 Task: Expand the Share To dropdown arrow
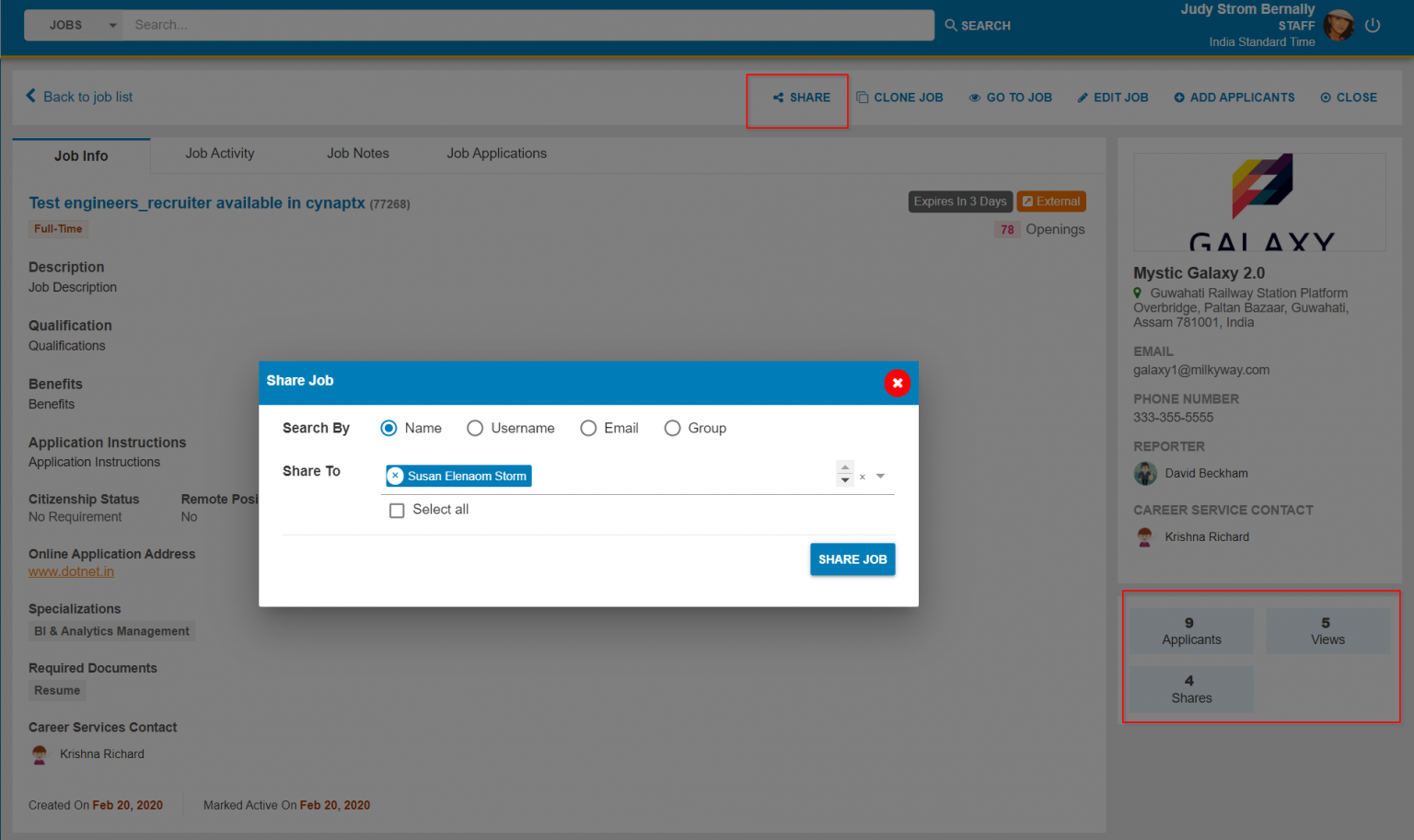tap(880, 477)
